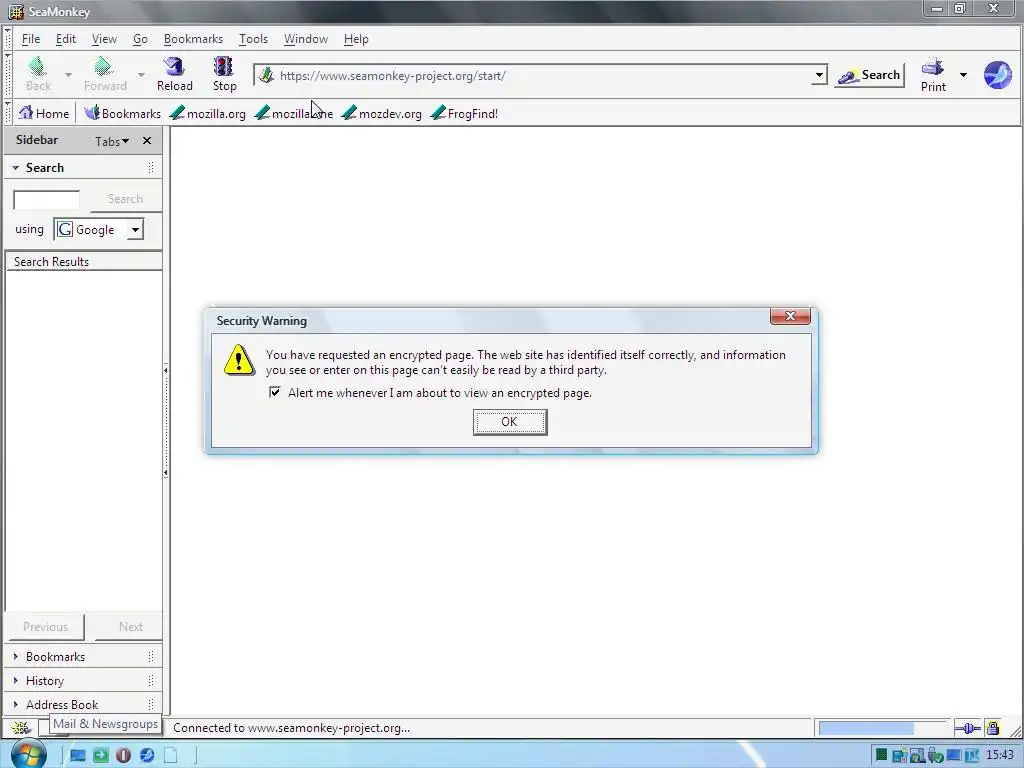Viewport: 1024px width, 768px height.
Task: Go to the Home page
Action: 44,113
